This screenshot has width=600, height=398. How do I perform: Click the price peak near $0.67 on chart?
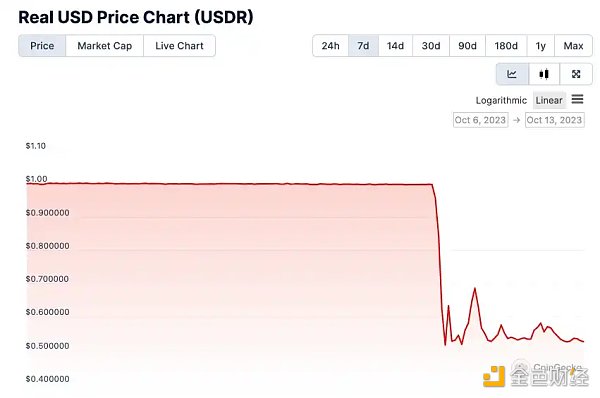(475, 289)
